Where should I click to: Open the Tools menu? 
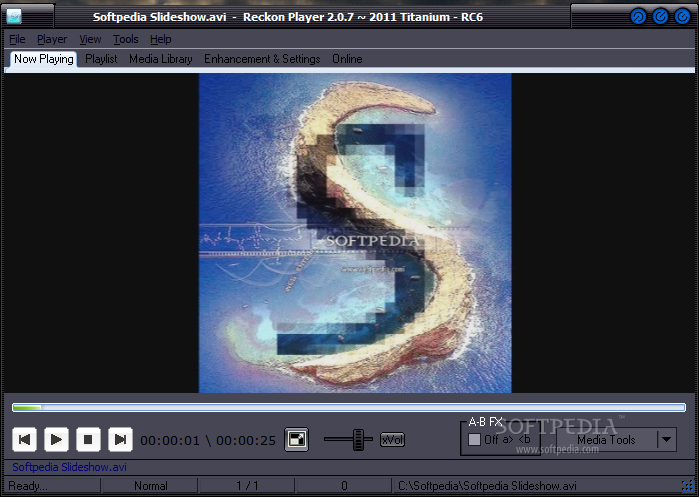[x=126, y=39]
